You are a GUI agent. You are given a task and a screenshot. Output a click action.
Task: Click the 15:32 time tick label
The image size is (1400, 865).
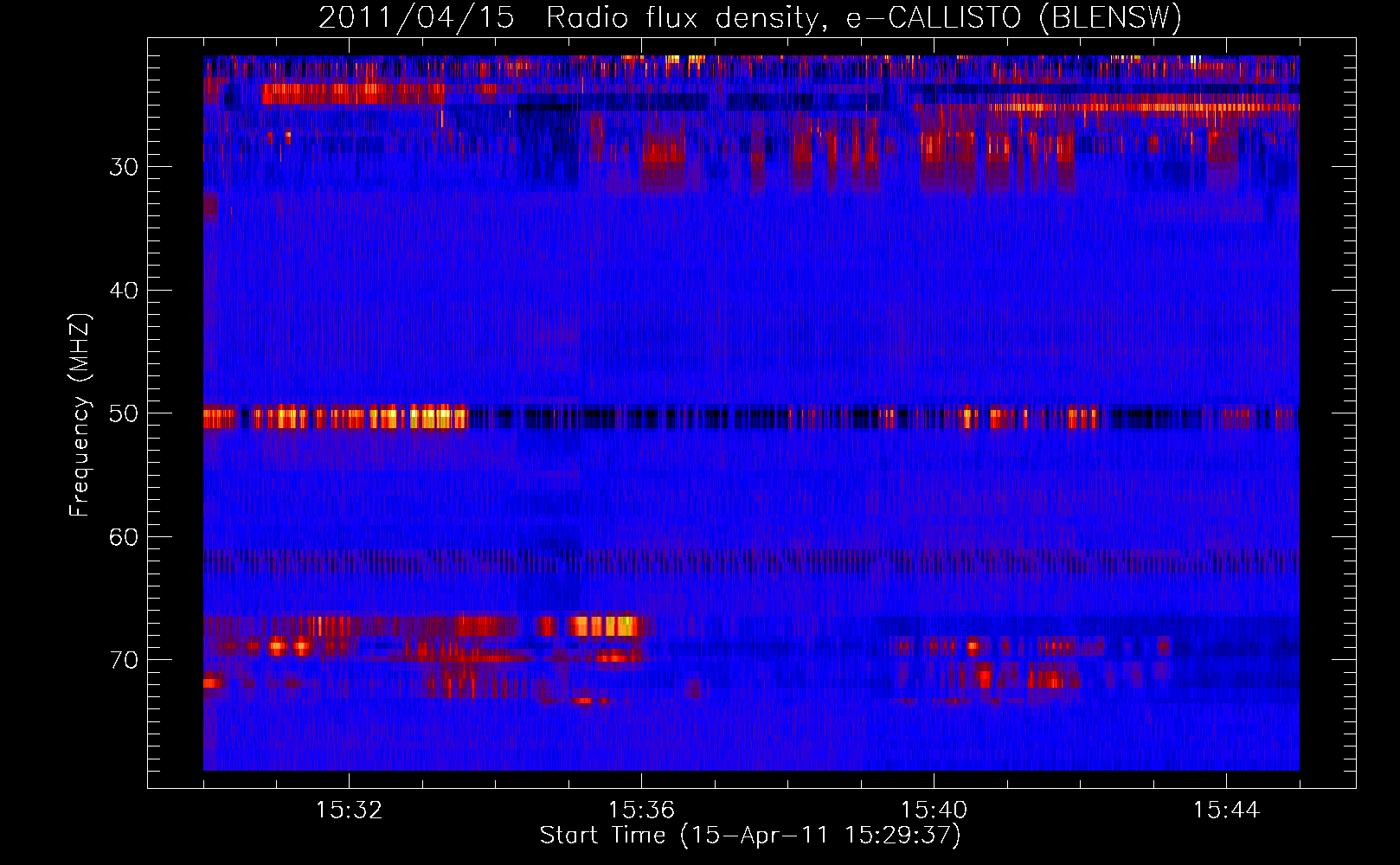pos(349,811)
